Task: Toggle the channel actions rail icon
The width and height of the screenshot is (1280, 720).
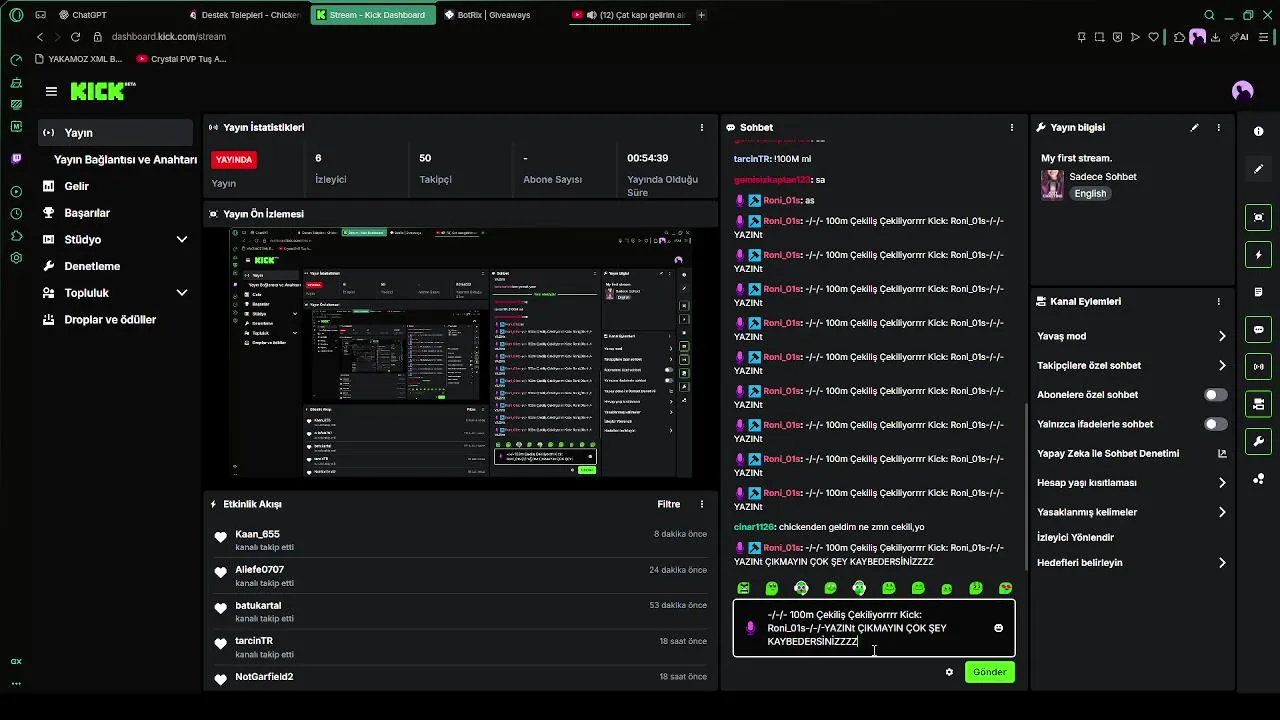Action: click(1258, 404)
